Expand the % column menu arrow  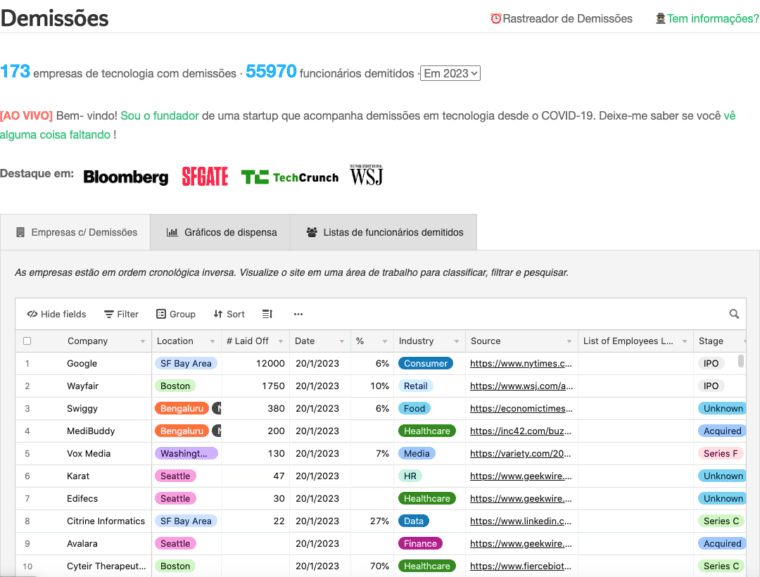coord(385,341)
